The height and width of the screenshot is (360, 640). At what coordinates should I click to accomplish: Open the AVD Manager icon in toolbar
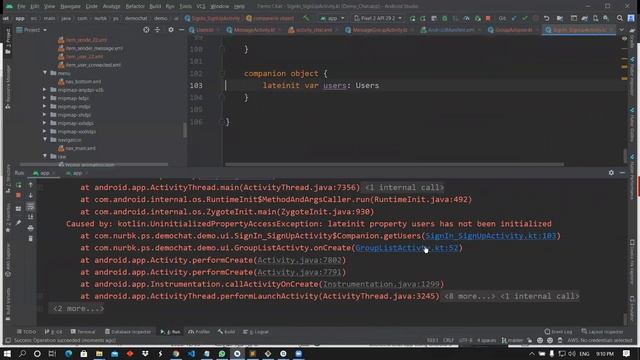click(596, 18)
